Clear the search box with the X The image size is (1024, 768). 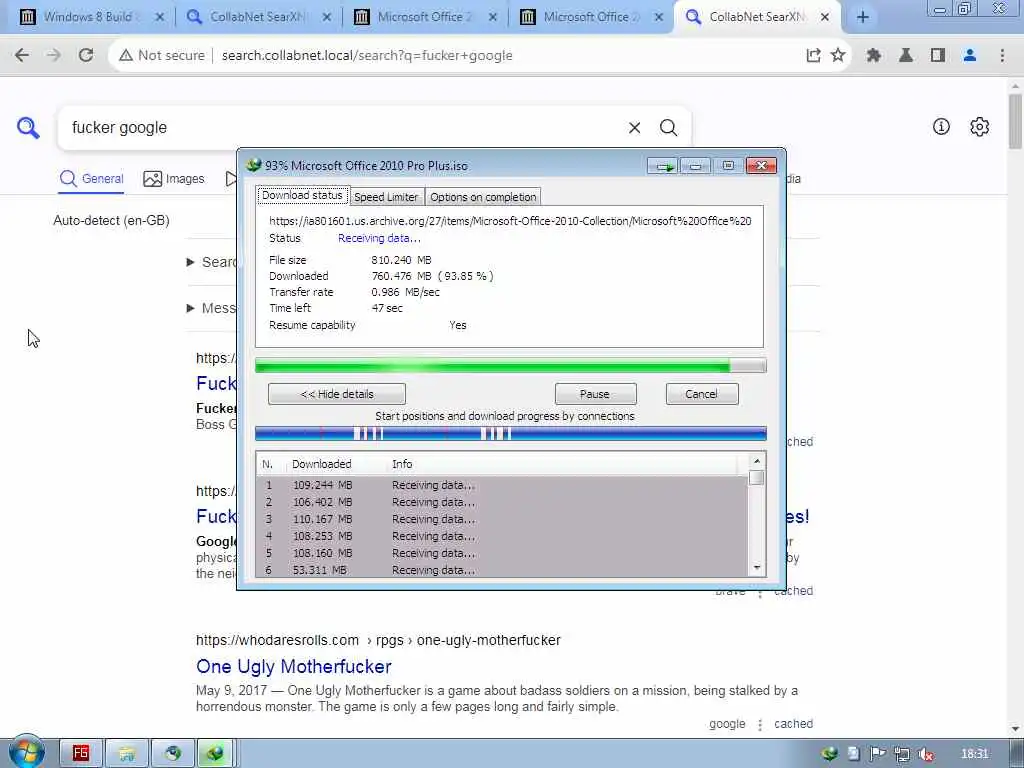pyautogui.click(x=634, y=128)
